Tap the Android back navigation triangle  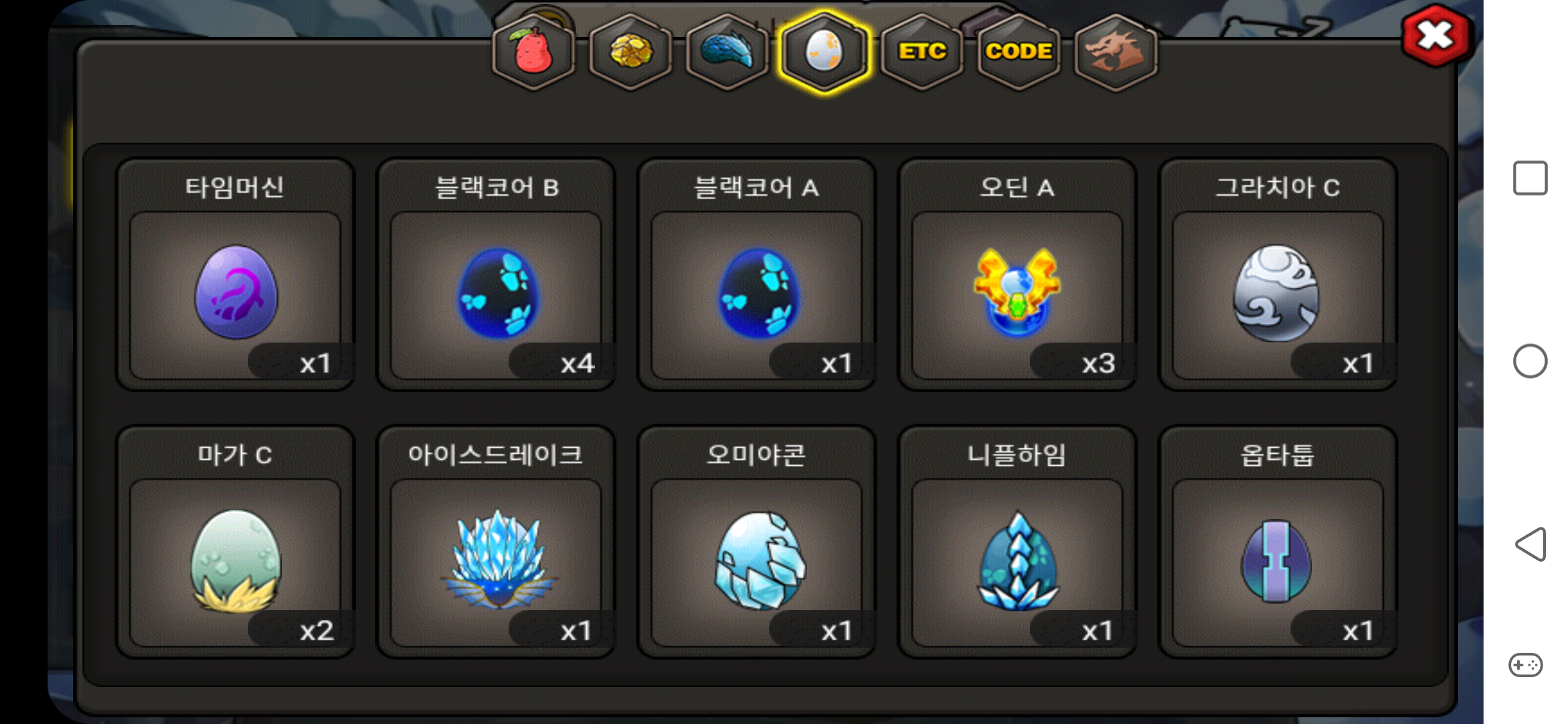1530,544
